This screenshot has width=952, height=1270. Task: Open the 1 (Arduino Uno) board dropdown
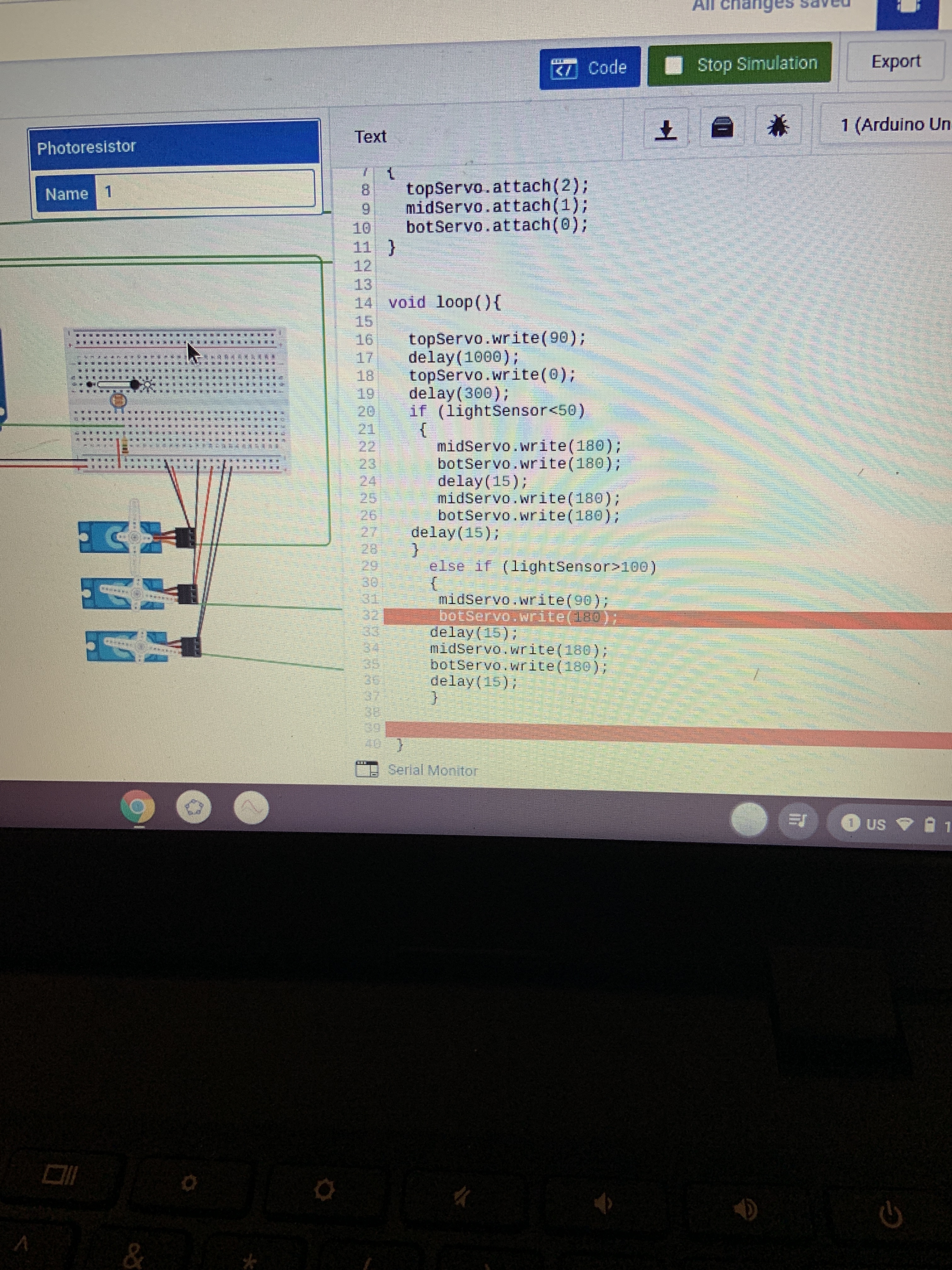887,125
